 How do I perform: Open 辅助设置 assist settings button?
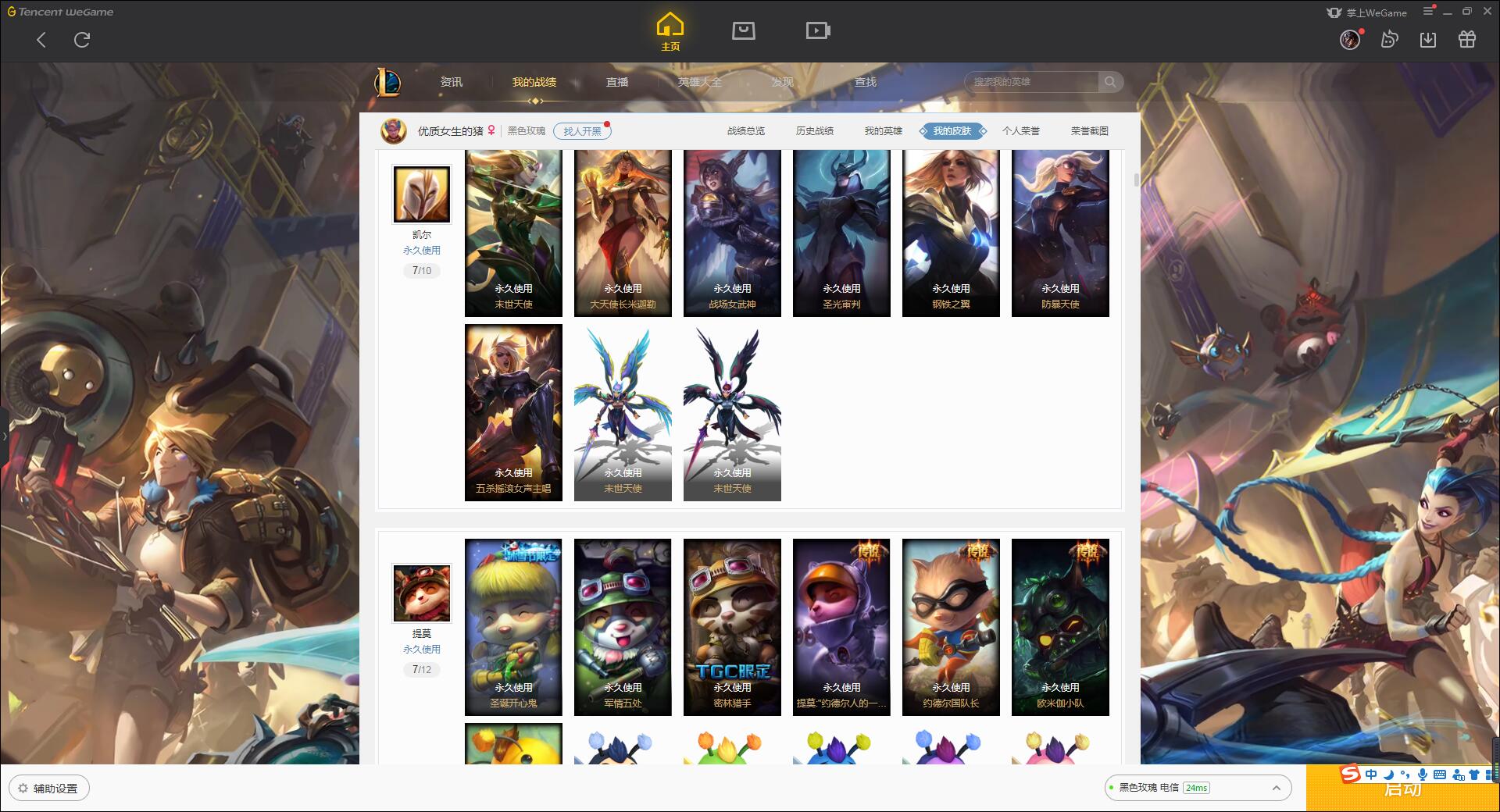click(49, 788)
